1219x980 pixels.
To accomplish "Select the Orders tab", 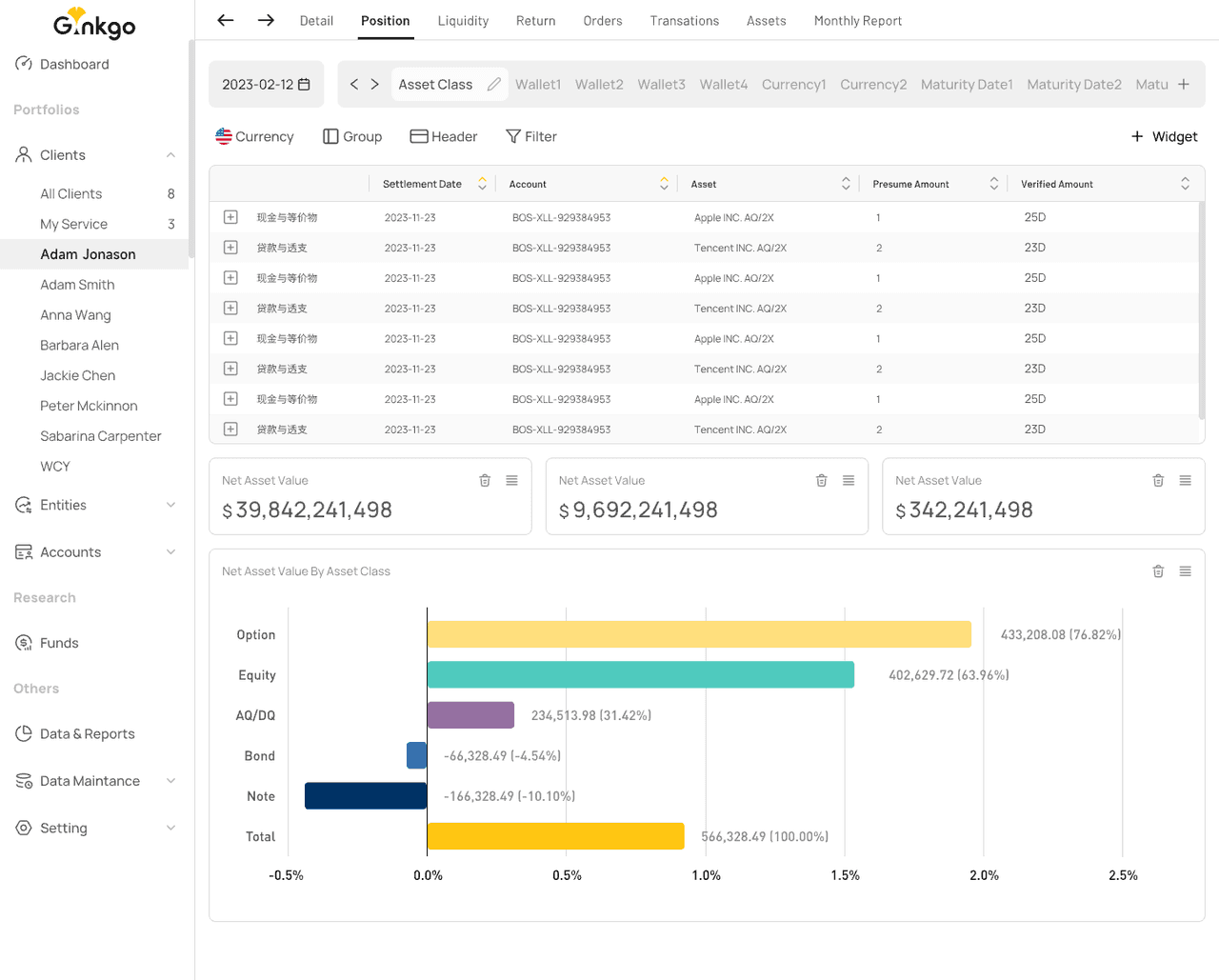I will click(x=603, y=21).
